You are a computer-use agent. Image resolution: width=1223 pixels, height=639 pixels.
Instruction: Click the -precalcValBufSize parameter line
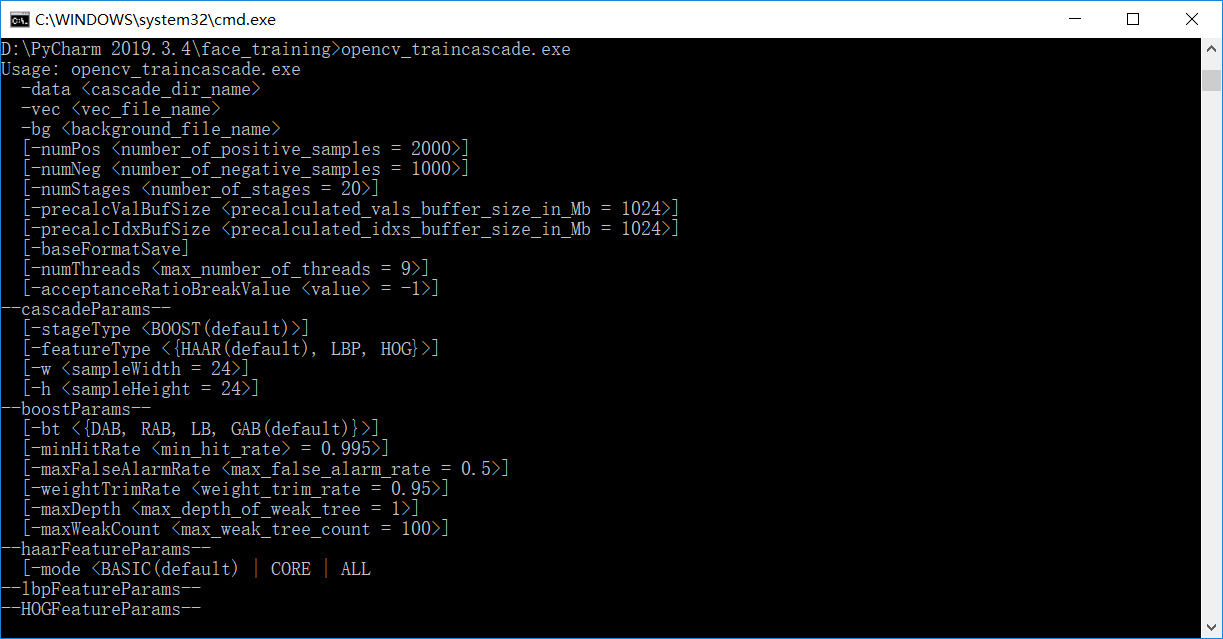point(350,209)
